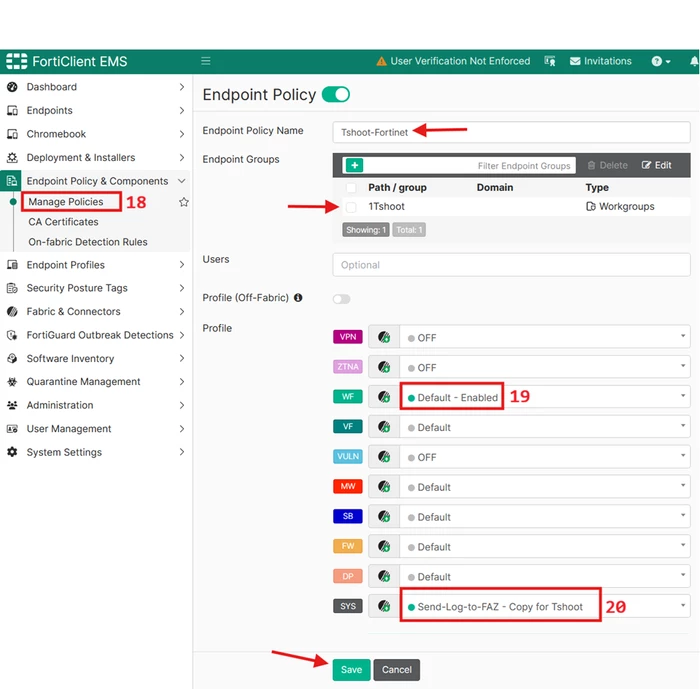Click the Workgroups type cell for 1Tshoot
This screenshot has width=700, height=689.
620,207
